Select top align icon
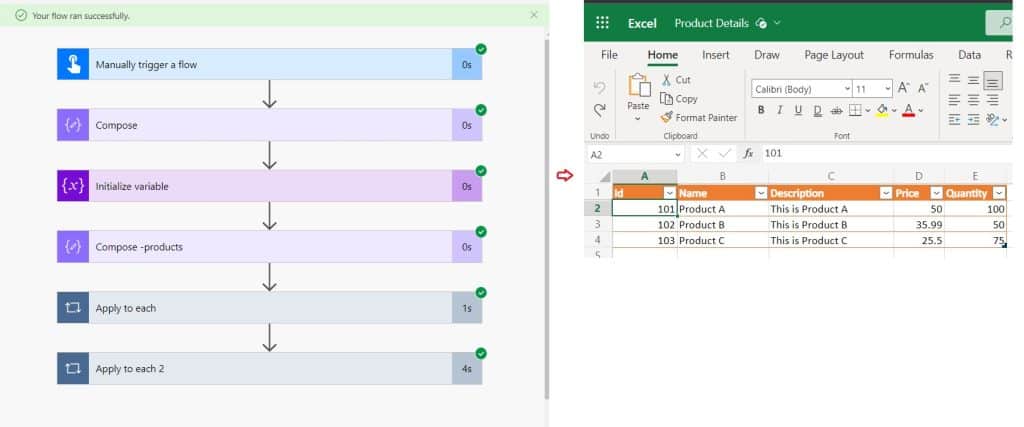 click(955, 79)
